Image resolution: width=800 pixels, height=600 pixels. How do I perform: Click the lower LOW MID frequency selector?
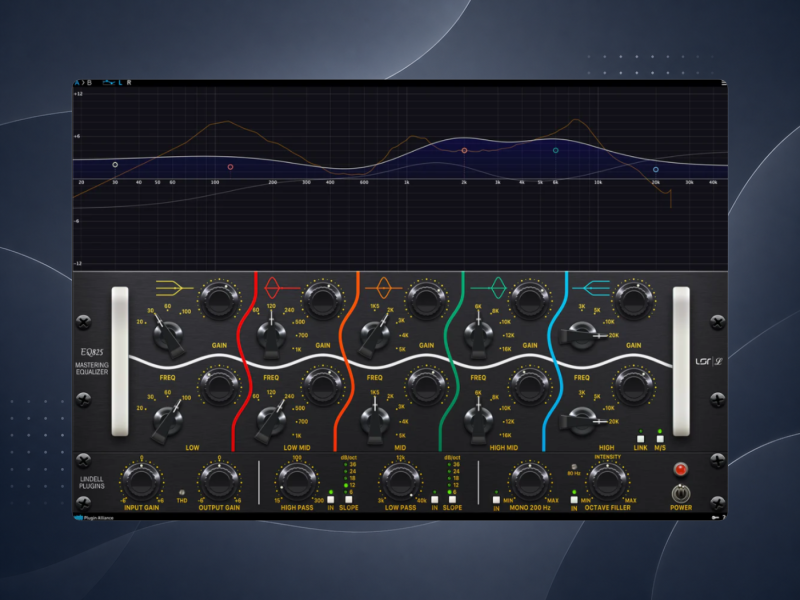pos(271,421)
